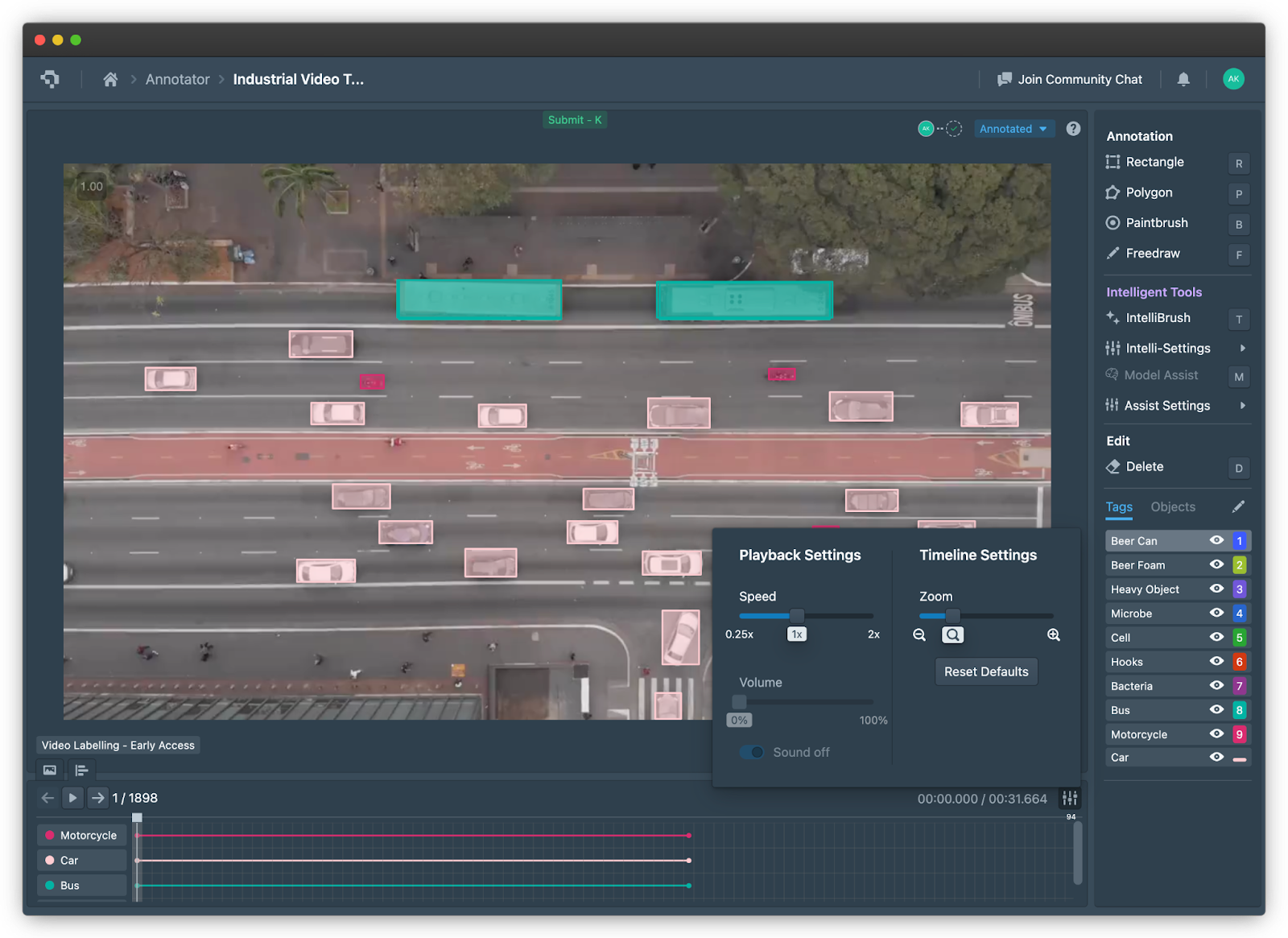1288x938 pixels.
Task: Enable the Sound off toggle
Action: tap(751, 752)
